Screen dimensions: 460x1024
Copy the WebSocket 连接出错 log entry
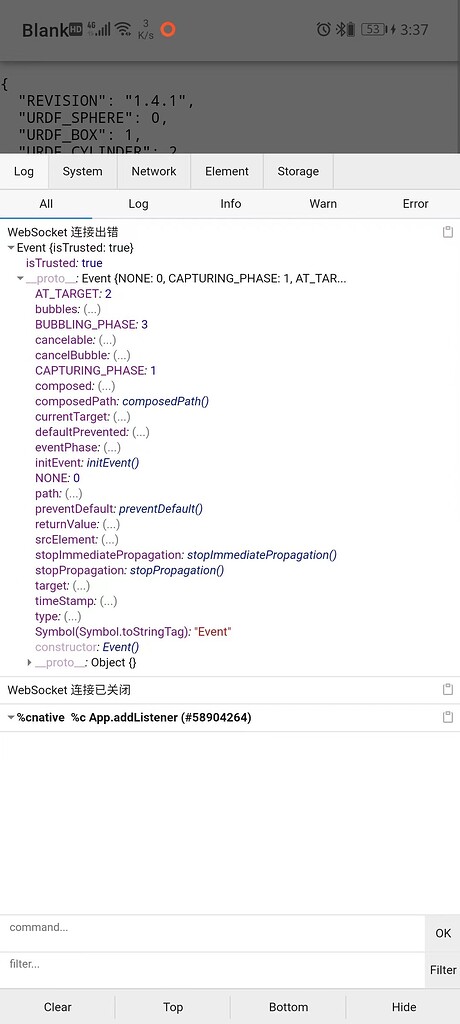tap(448, 232)
